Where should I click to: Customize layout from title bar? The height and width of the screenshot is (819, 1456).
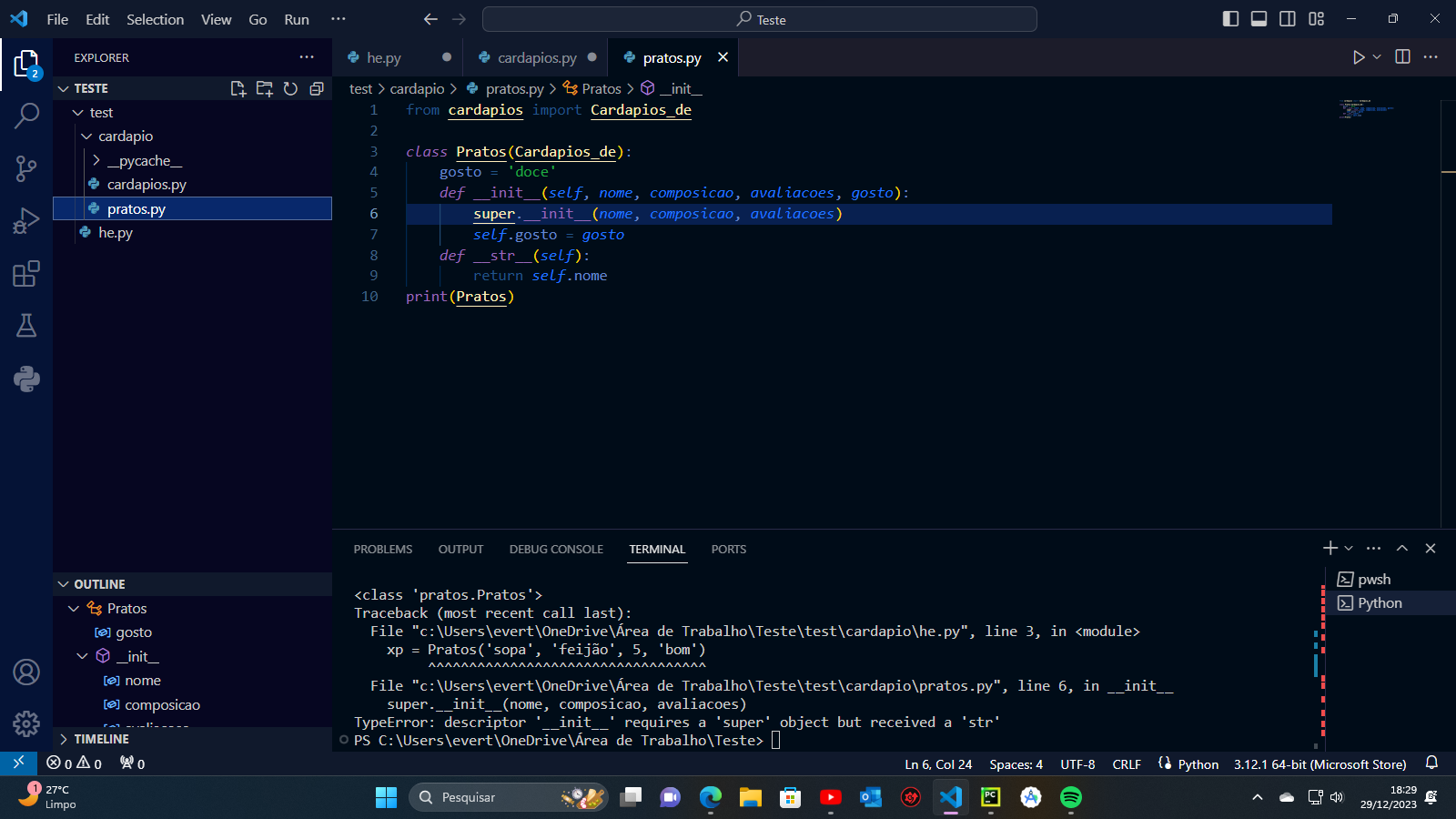(x=1316, y=19)
